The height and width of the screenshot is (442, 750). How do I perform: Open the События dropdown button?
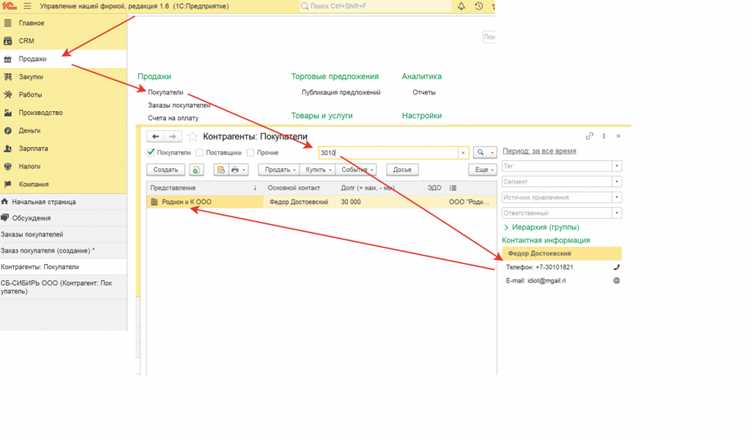pos(356,170)
